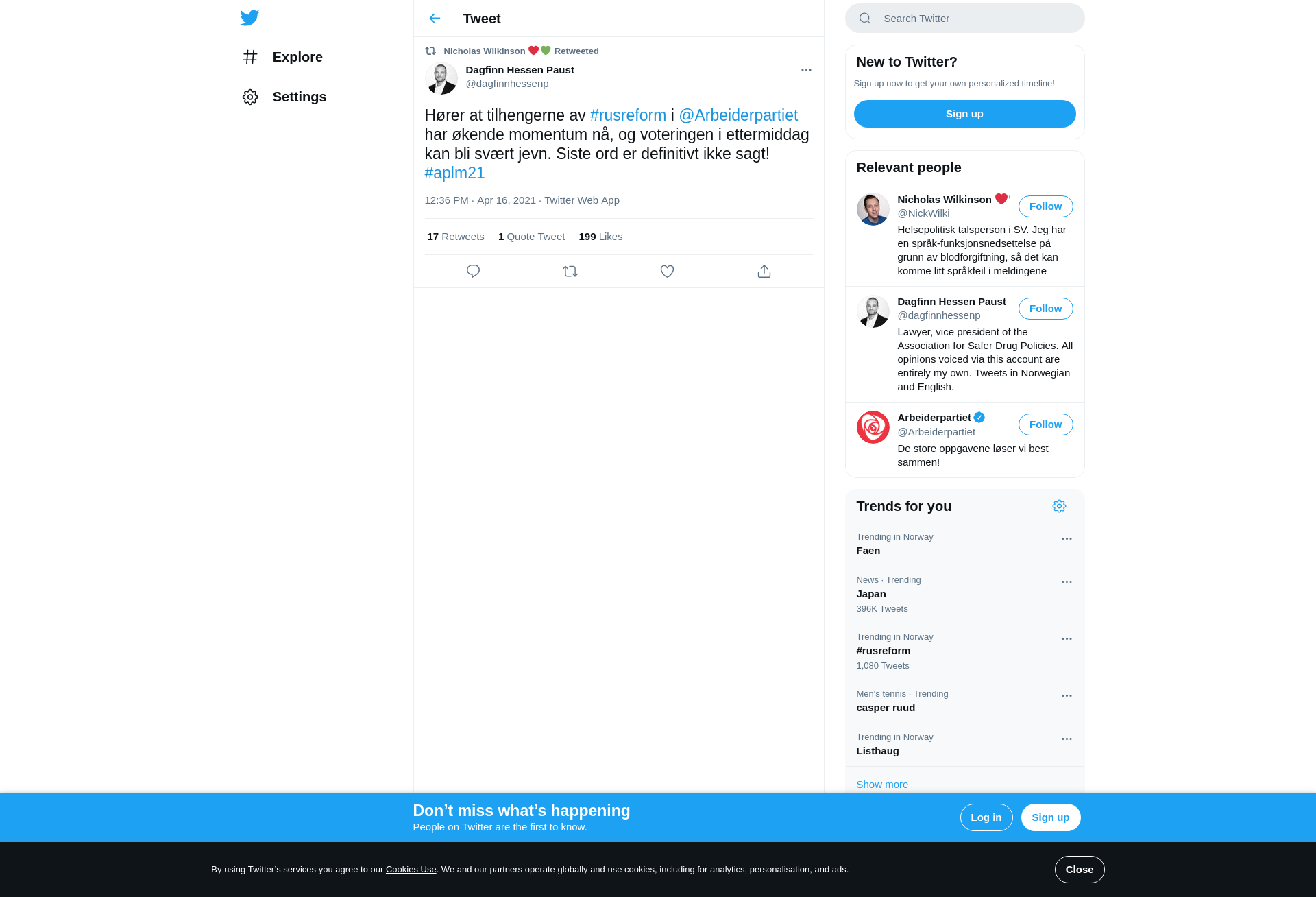Viewport: 1316px width, 897px height.
Task: Click the Twitter bird logo
Action: pos(249,18)
